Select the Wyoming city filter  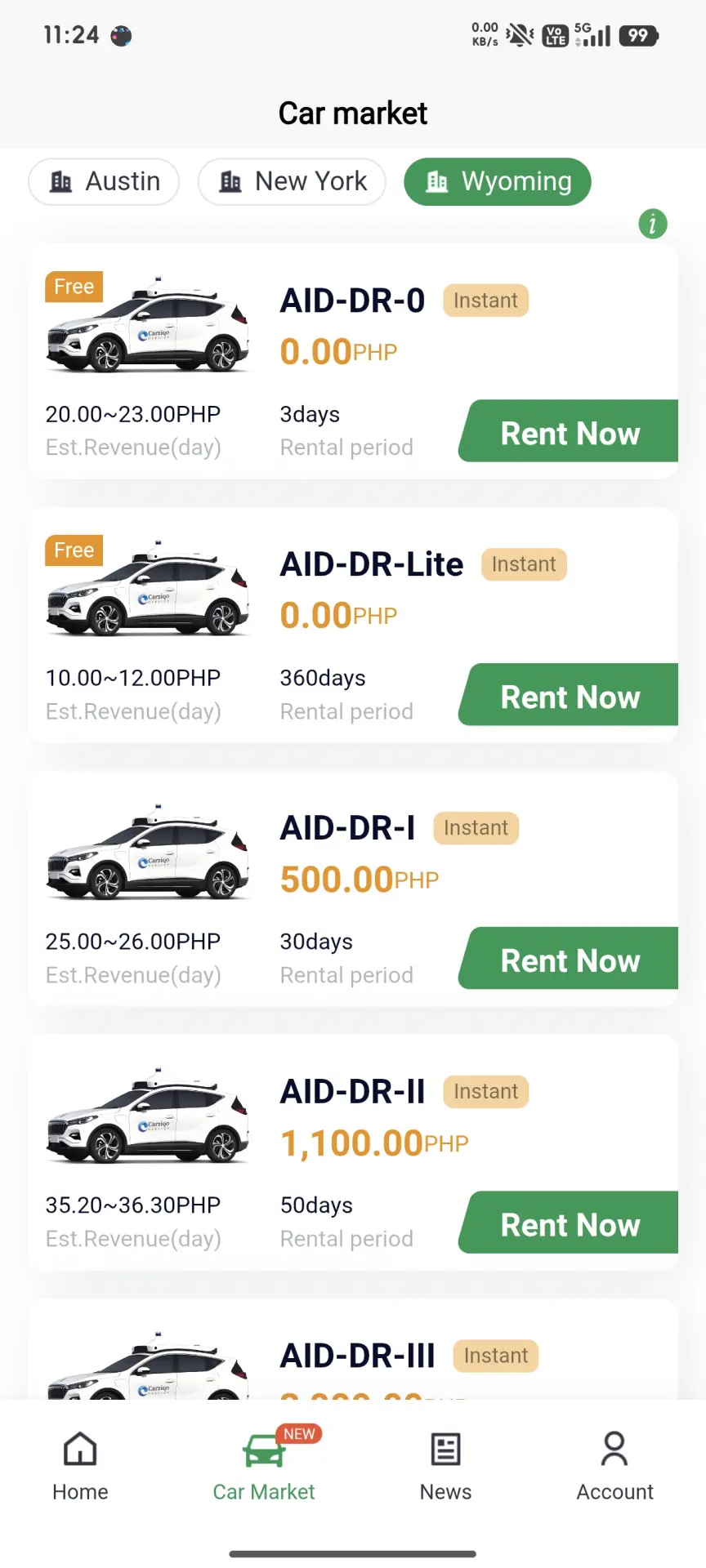click(497, 181)
